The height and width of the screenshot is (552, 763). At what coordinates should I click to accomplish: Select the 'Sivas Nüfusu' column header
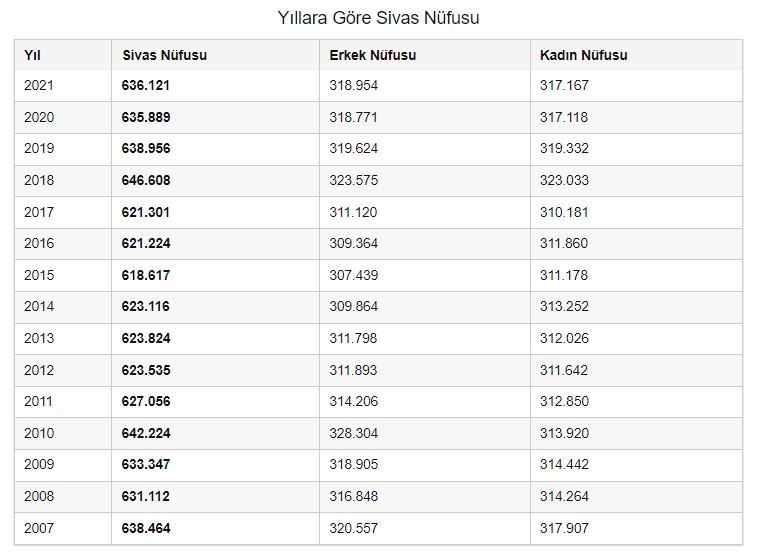coord(164,55)
